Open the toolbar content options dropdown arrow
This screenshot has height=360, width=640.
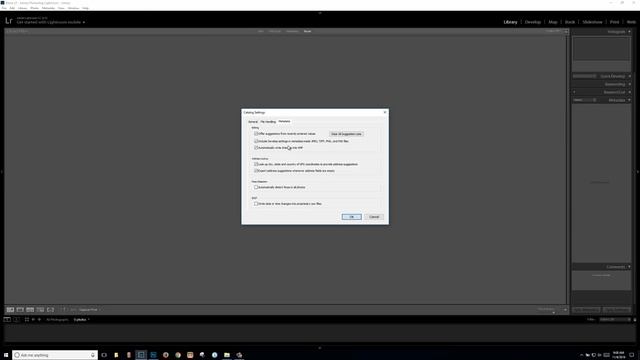(x=565, y=310)
